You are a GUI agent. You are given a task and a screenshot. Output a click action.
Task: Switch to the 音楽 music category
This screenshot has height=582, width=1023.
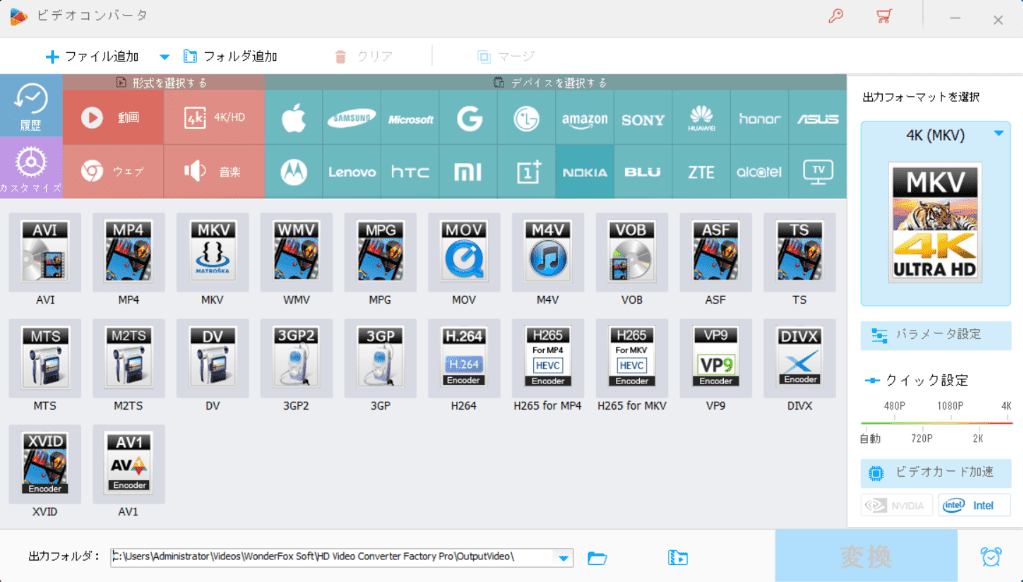point(215,172)
